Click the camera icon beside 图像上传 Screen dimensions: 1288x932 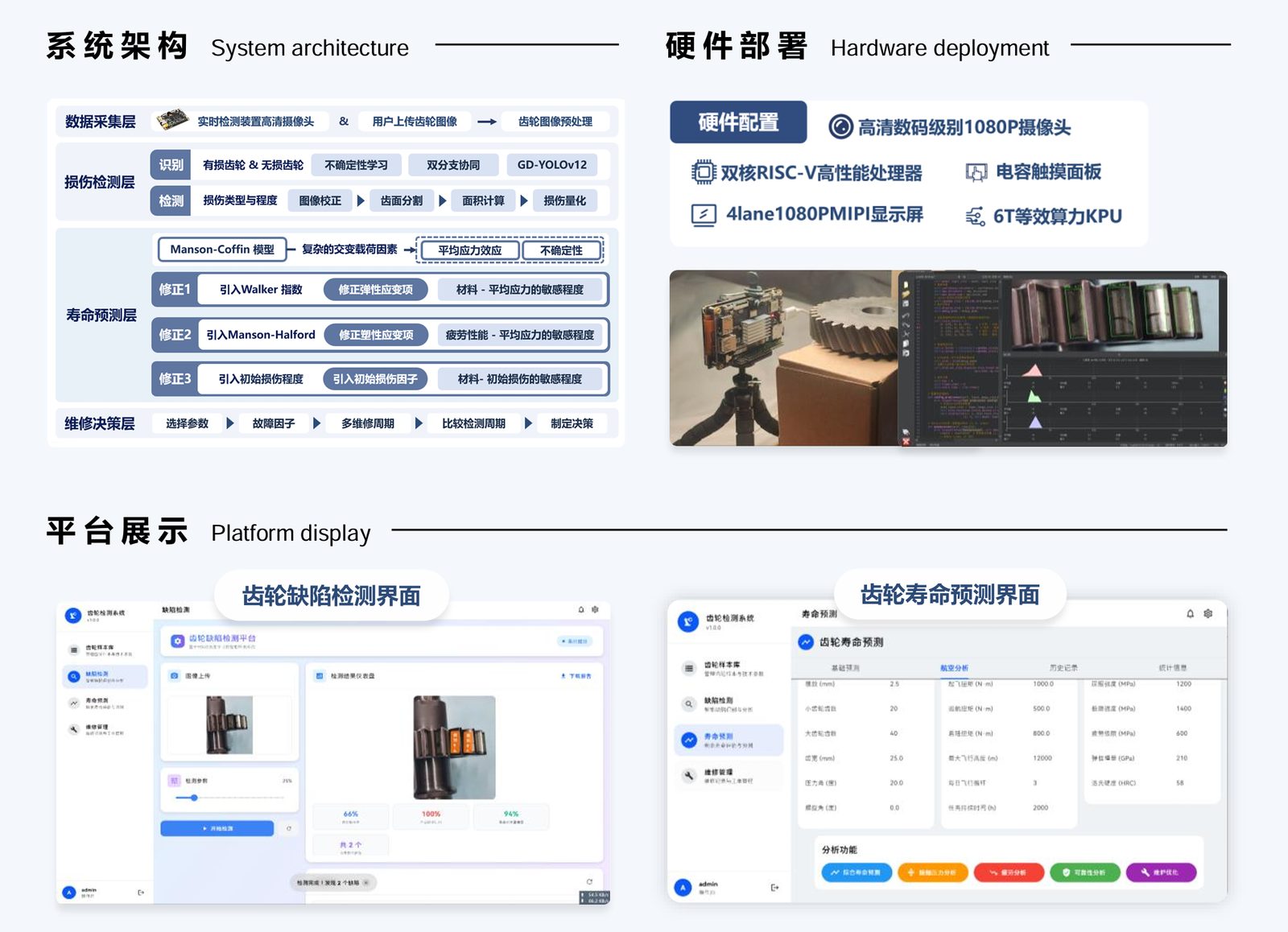[175, 676]
